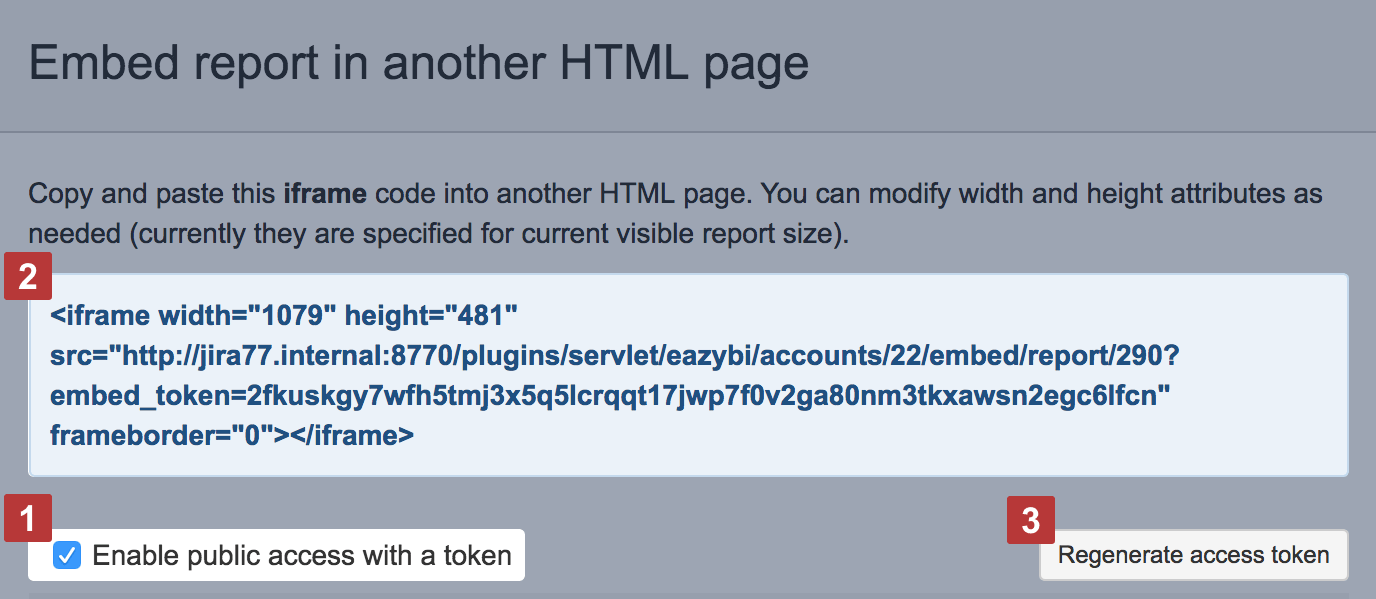Click the "Embed report in another HTML page" heading
This screenshot has height=599, width=1376.
click(x=418, y=64)
